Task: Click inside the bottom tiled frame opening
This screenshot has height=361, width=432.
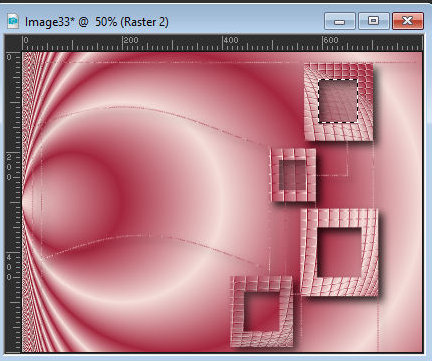Action: 261,311
